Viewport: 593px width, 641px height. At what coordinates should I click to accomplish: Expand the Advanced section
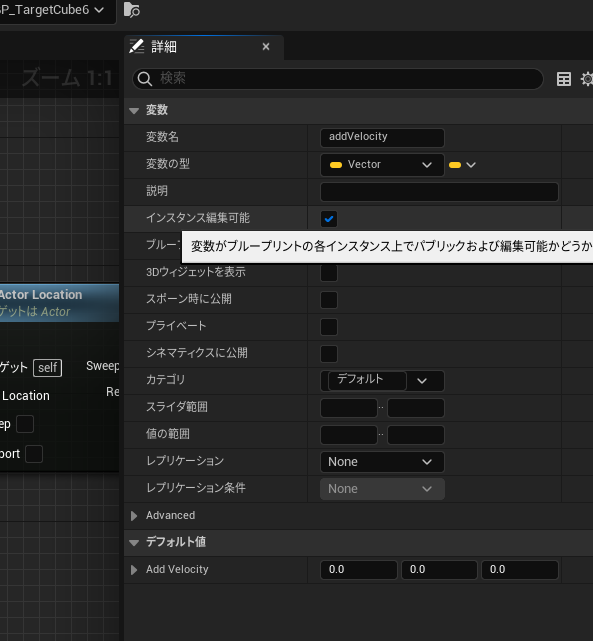[x=134, y=516]
